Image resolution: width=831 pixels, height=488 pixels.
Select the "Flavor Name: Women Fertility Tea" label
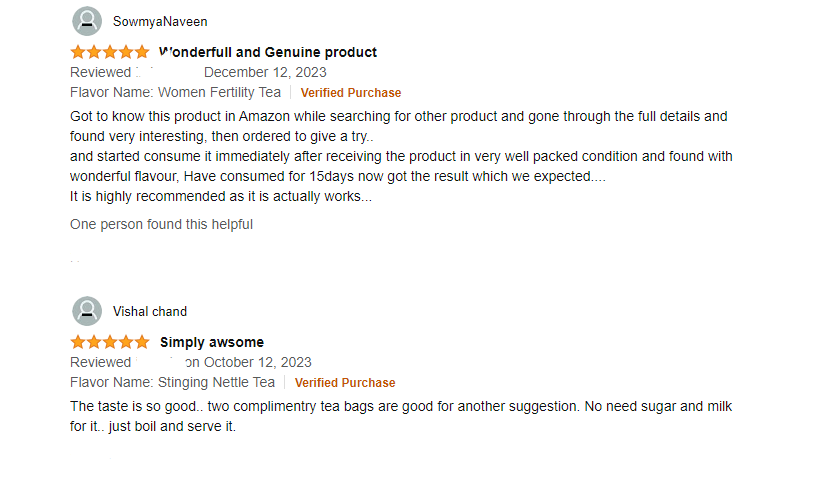click(x=175, y=92)
